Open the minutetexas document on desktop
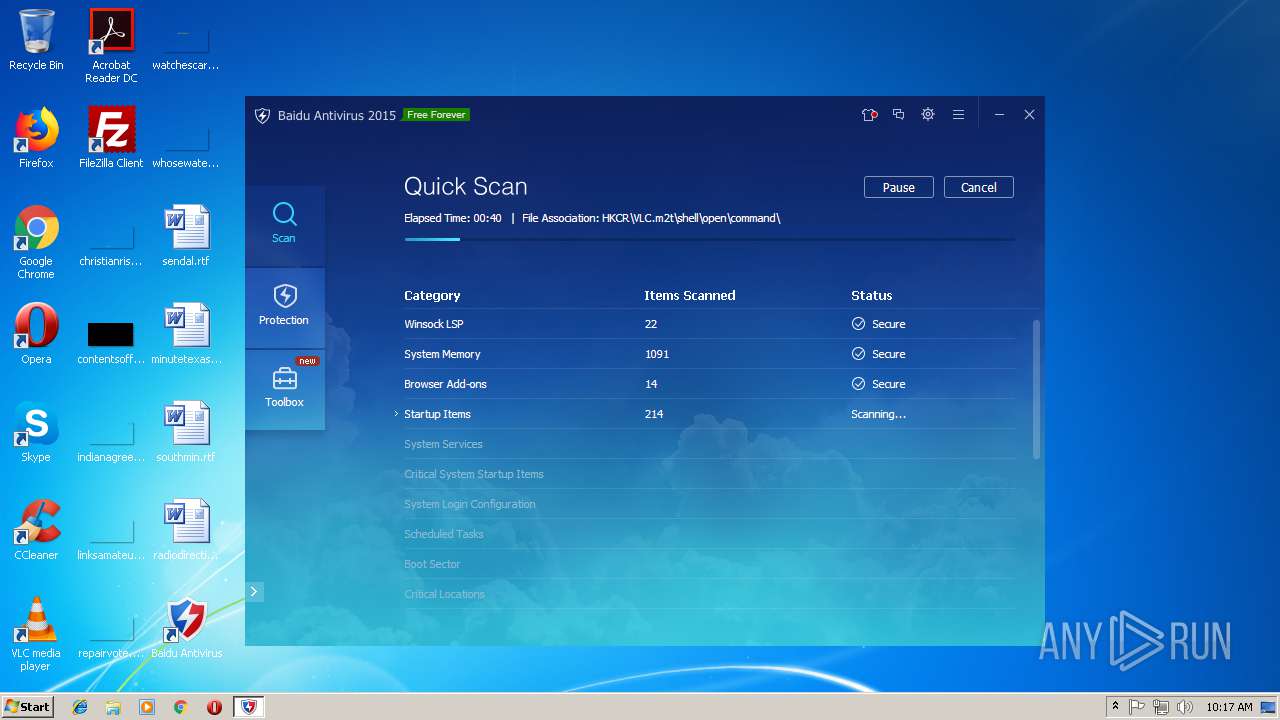The image size is (1280, 720). (x=186, y=334)
